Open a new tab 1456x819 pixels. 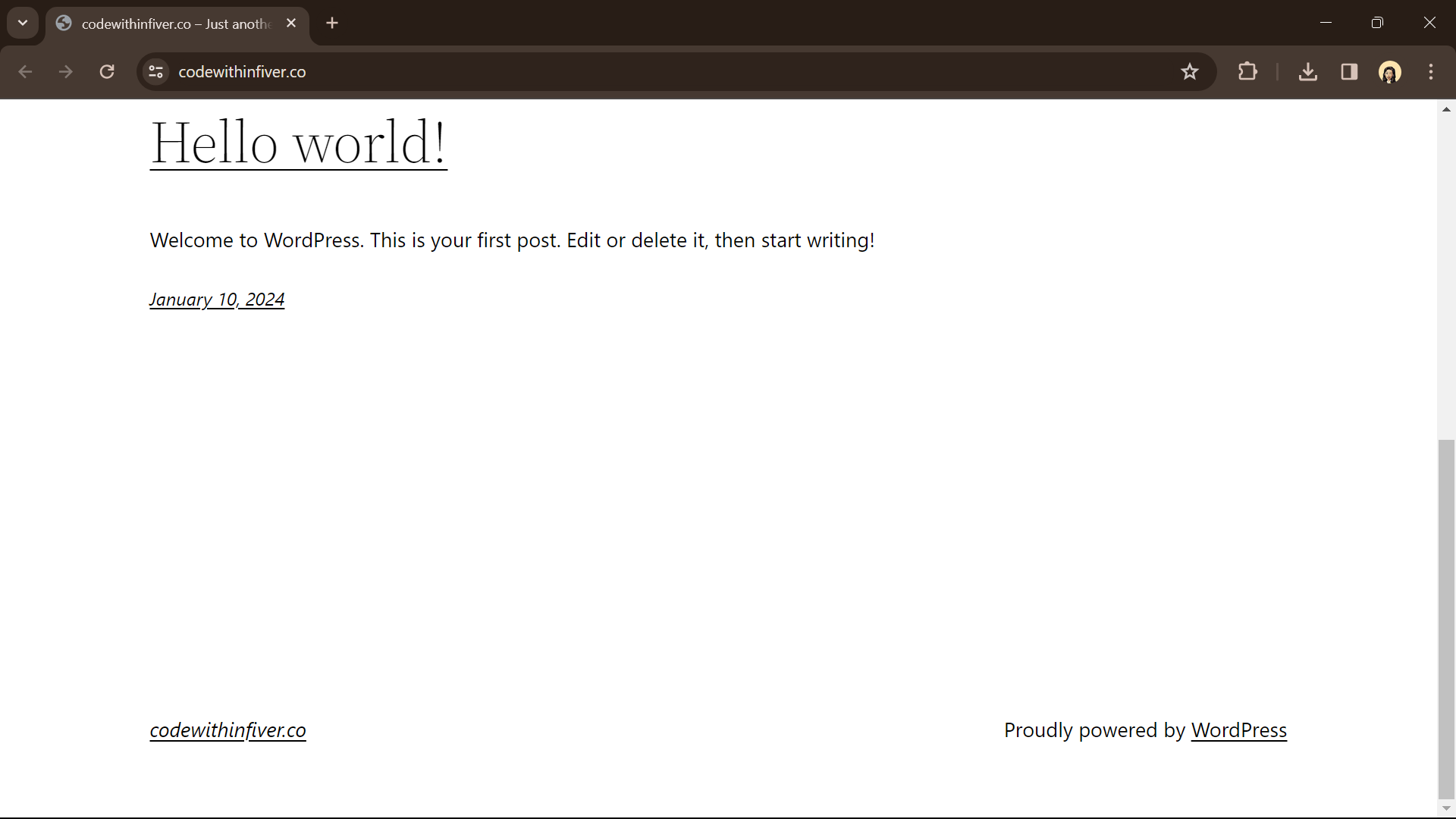coord(332,24)
